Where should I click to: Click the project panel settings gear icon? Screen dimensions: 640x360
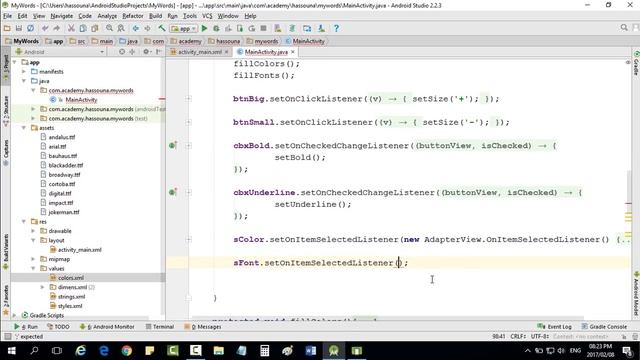[146, 52]
